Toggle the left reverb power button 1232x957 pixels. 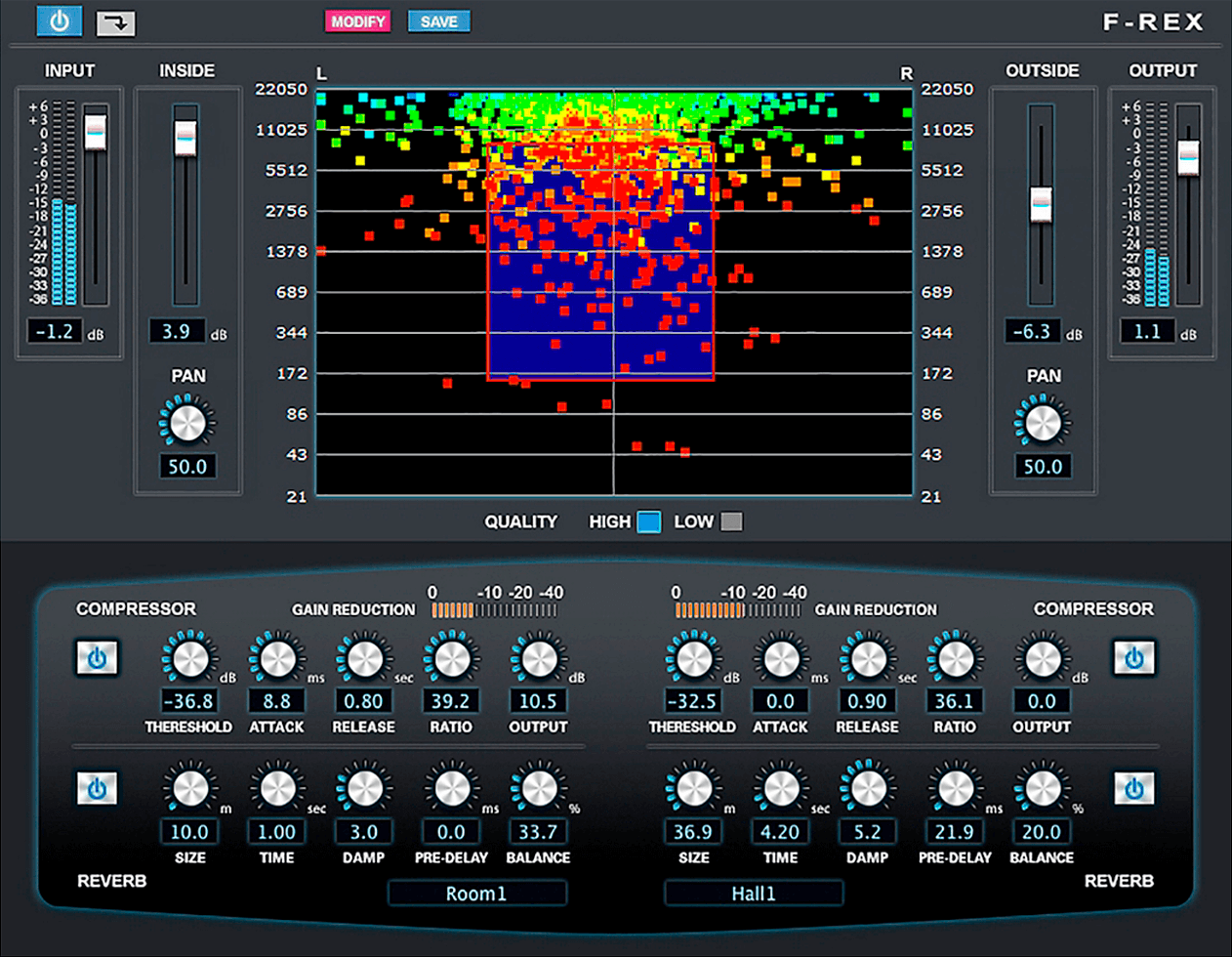point(98,788)
